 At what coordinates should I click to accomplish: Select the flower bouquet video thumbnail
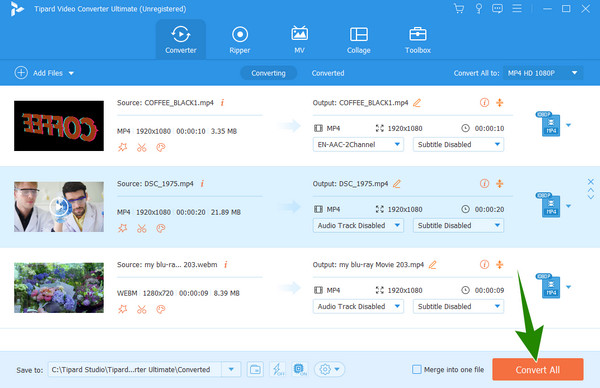(x=59, y=288)
